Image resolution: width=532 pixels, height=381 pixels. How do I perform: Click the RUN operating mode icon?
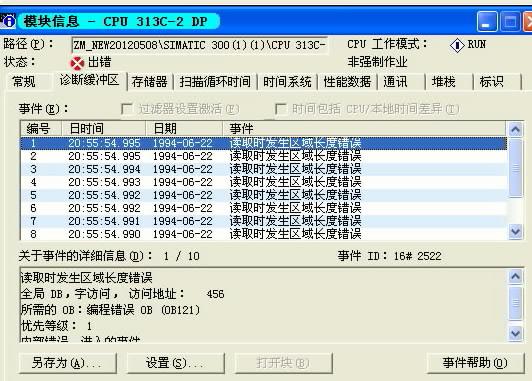(457, 45)
